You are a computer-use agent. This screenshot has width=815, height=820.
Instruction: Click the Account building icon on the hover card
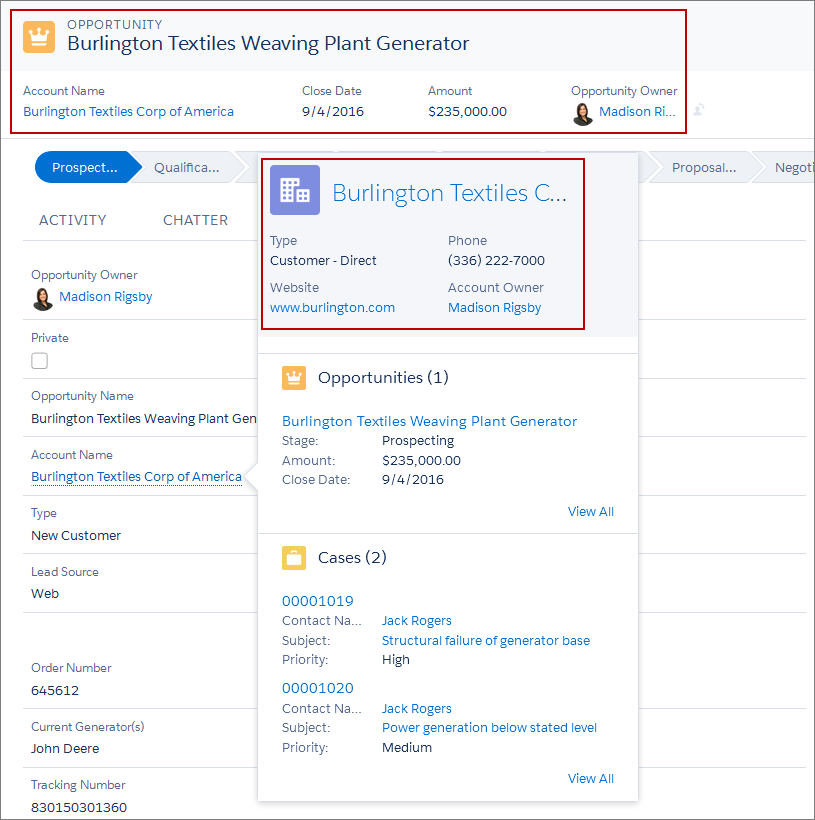294,191
